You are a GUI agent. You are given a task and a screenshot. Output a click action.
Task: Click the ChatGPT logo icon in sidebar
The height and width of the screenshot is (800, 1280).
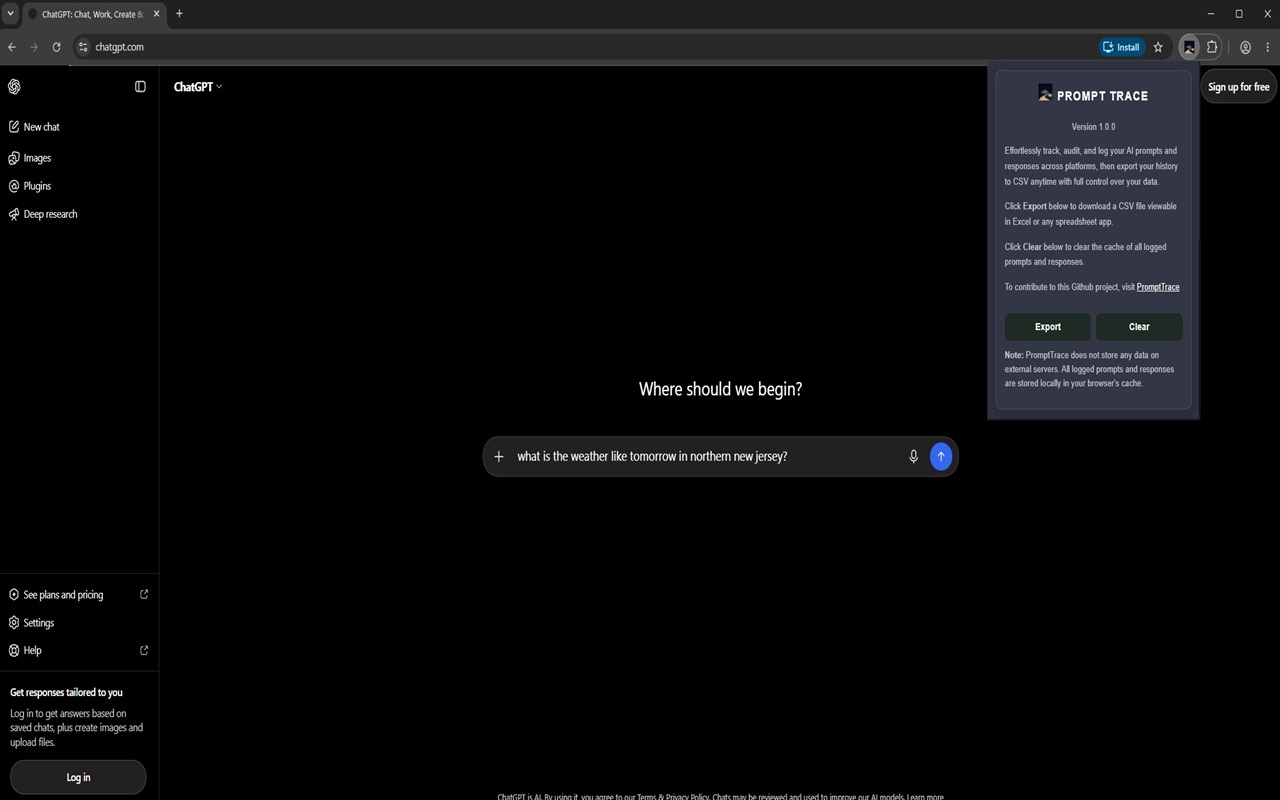pyautogui.click(x=14, y=87)
